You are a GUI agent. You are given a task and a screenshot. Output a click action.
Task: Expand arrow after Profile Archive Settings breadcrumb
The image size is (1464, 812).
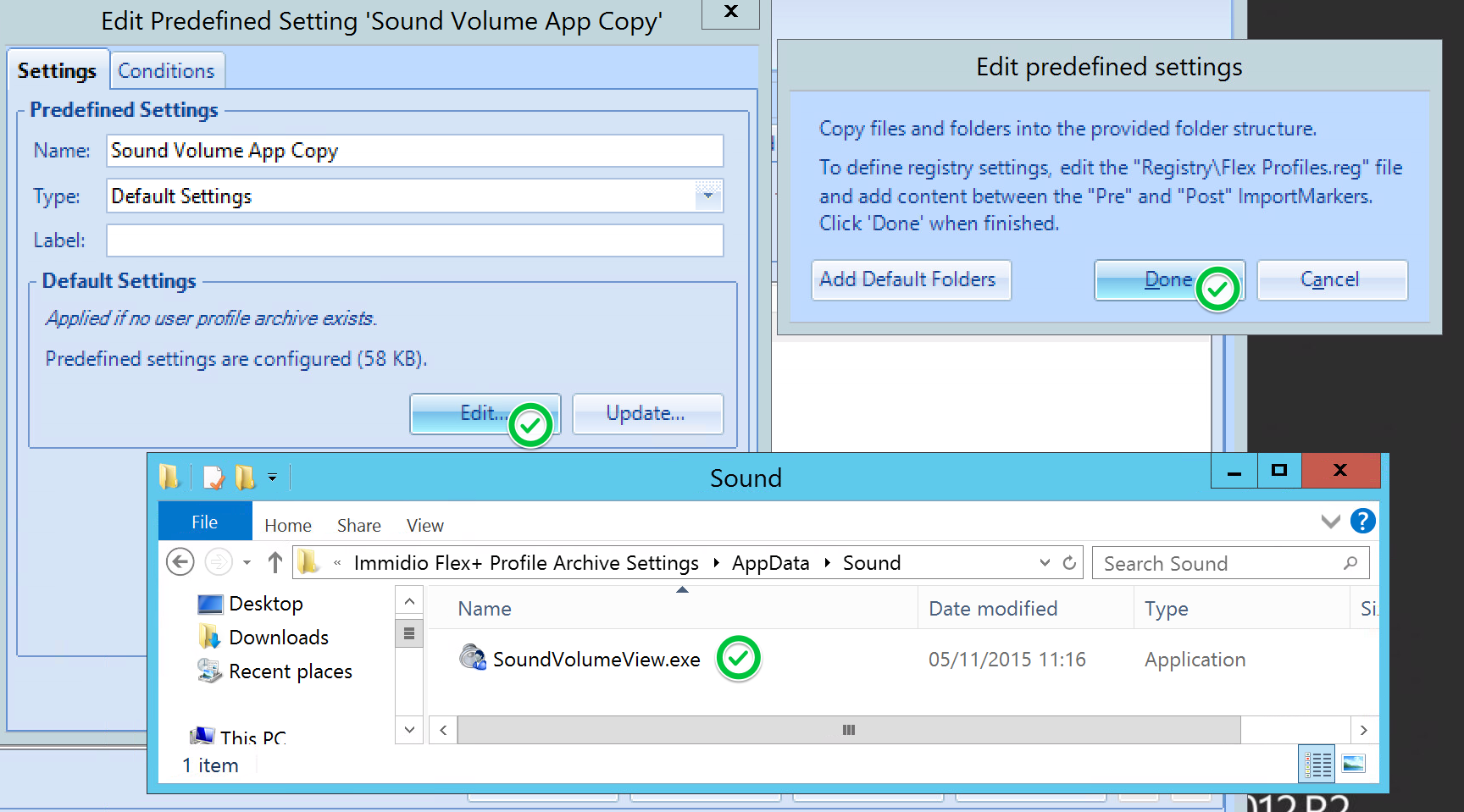[x=716, y=563]
